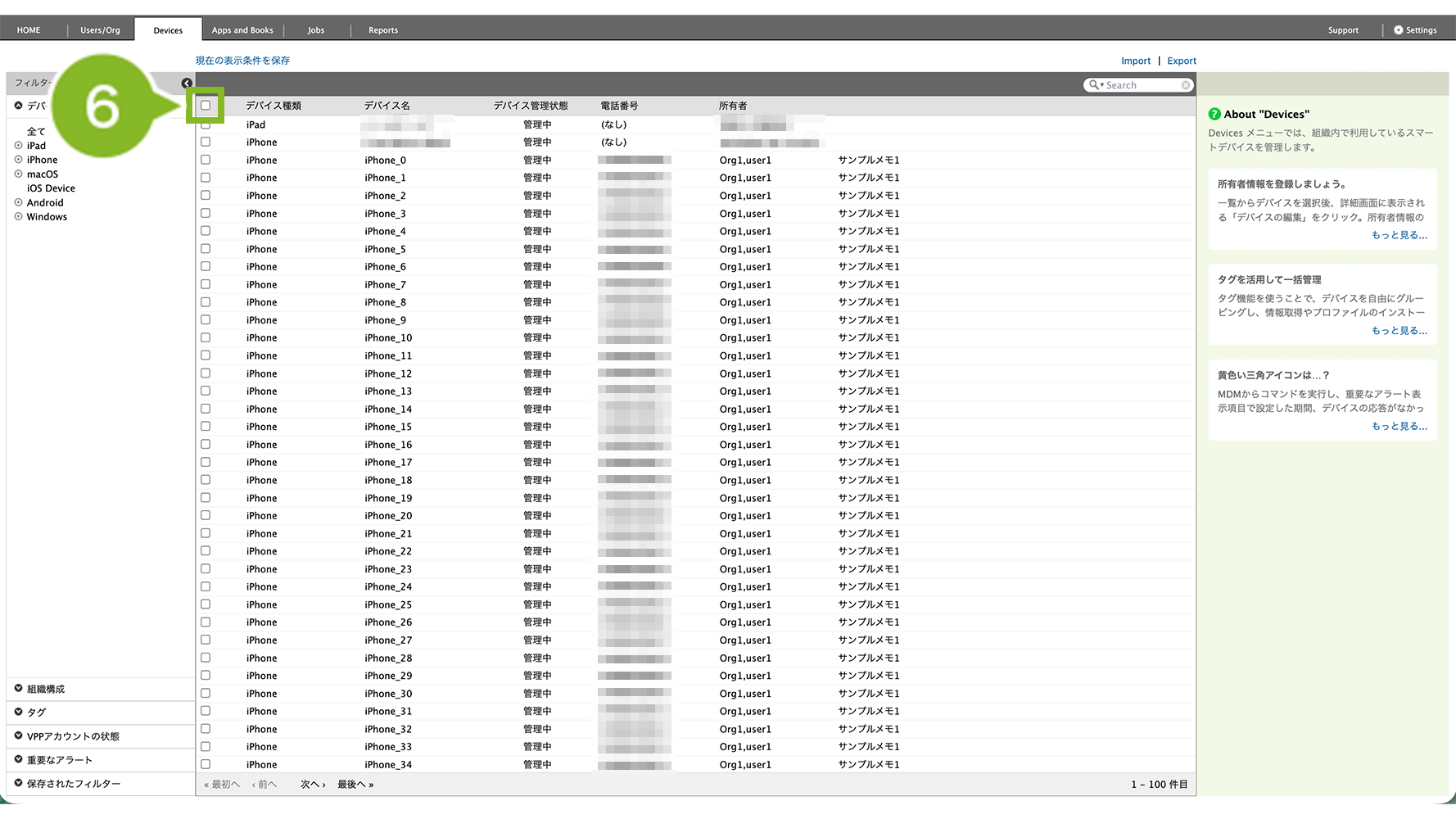Screen dimensions: 1456x819
Task: Collapse the filter sidebar with the arrow icon
Action: [x=187, y=84]
